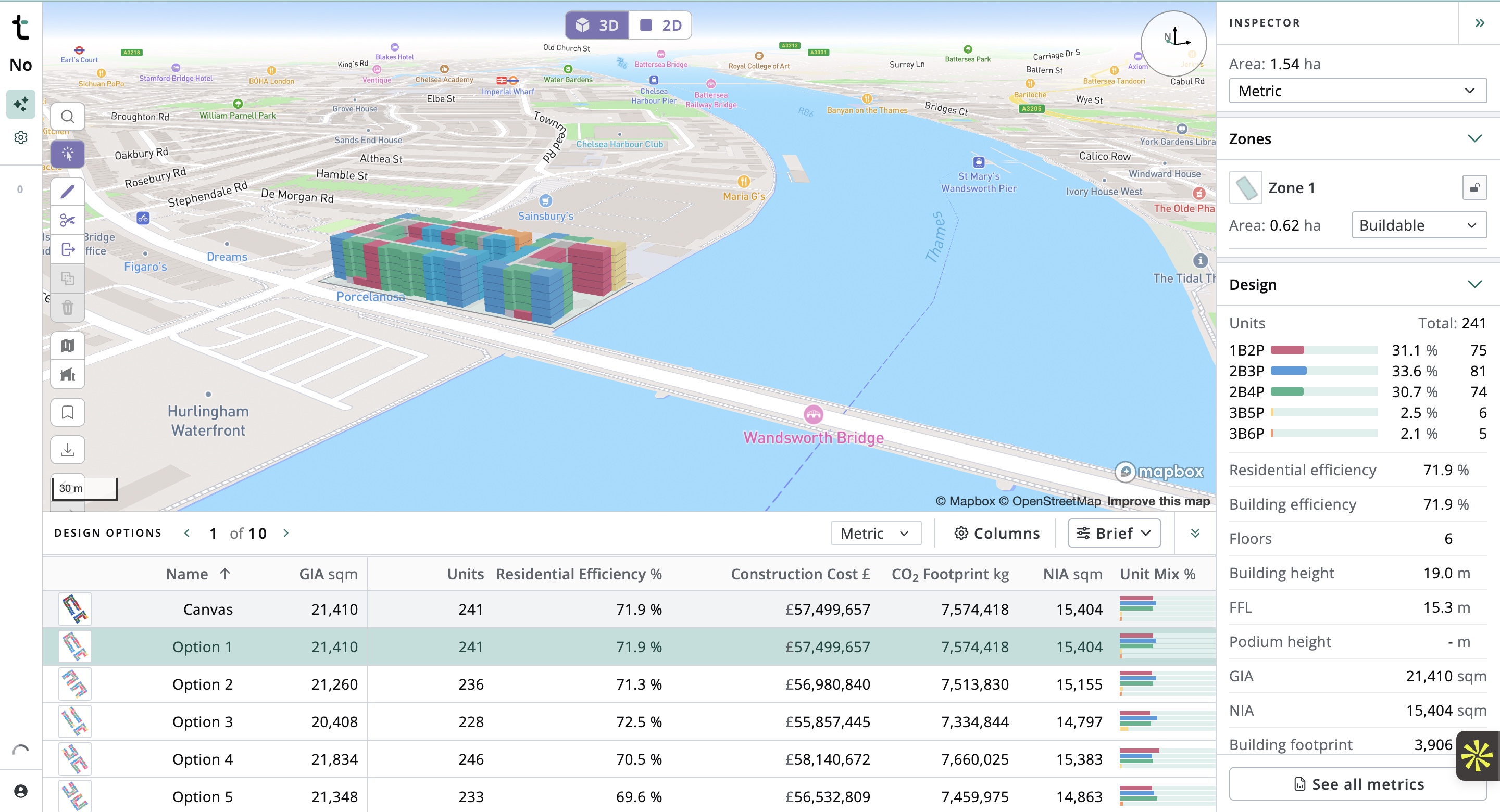Screen dimensions: 1500x812
Task: Click the Improve this map link
Action: 1158,501
